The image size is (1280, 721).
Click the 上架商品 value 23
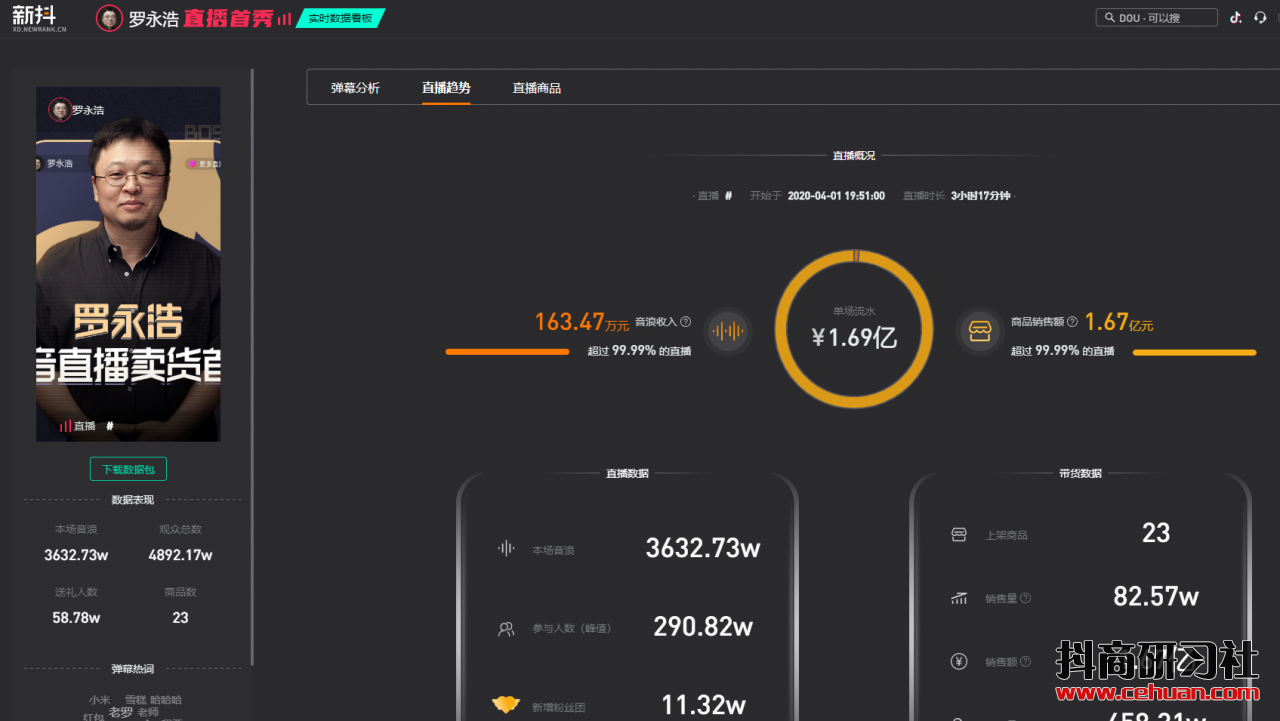(x=1156, y=533)
